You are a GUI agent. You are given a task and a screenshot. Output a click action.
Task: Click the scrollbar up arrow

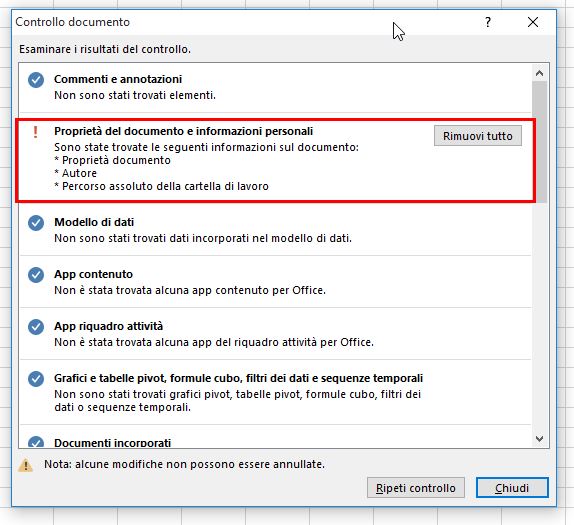[x=539, y=73]
